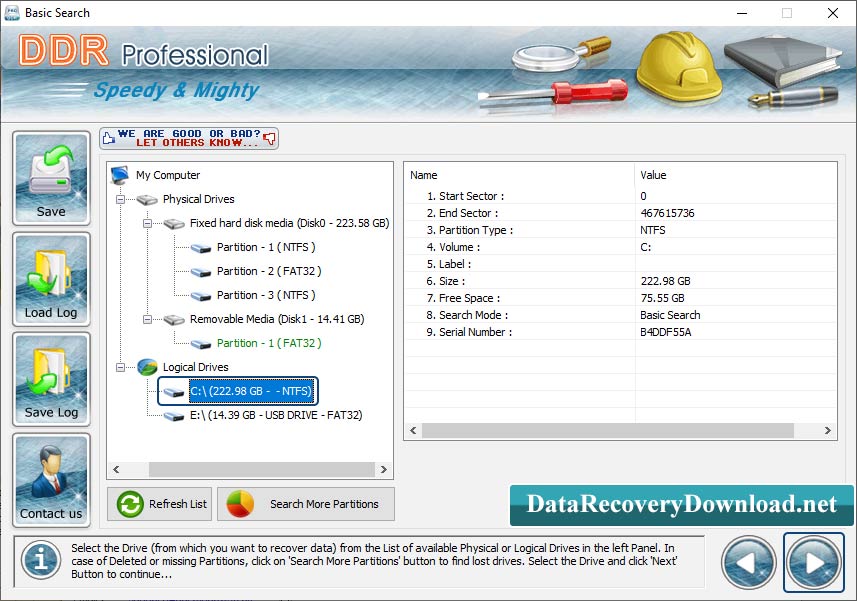Click the Volume value C:
This screenshot has height=601, width=857.
coord(645,247)
